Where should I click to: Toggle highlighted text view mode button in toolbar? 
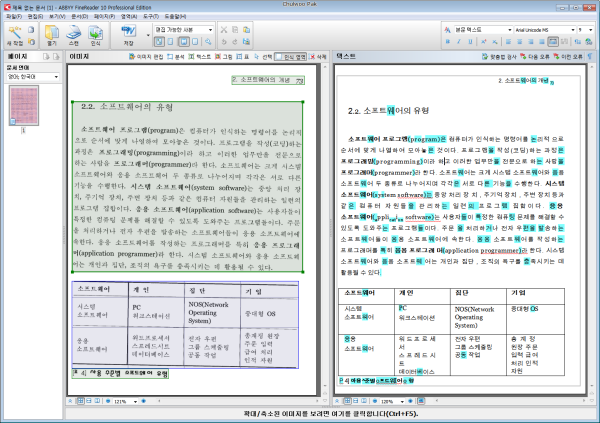[184, 41]
